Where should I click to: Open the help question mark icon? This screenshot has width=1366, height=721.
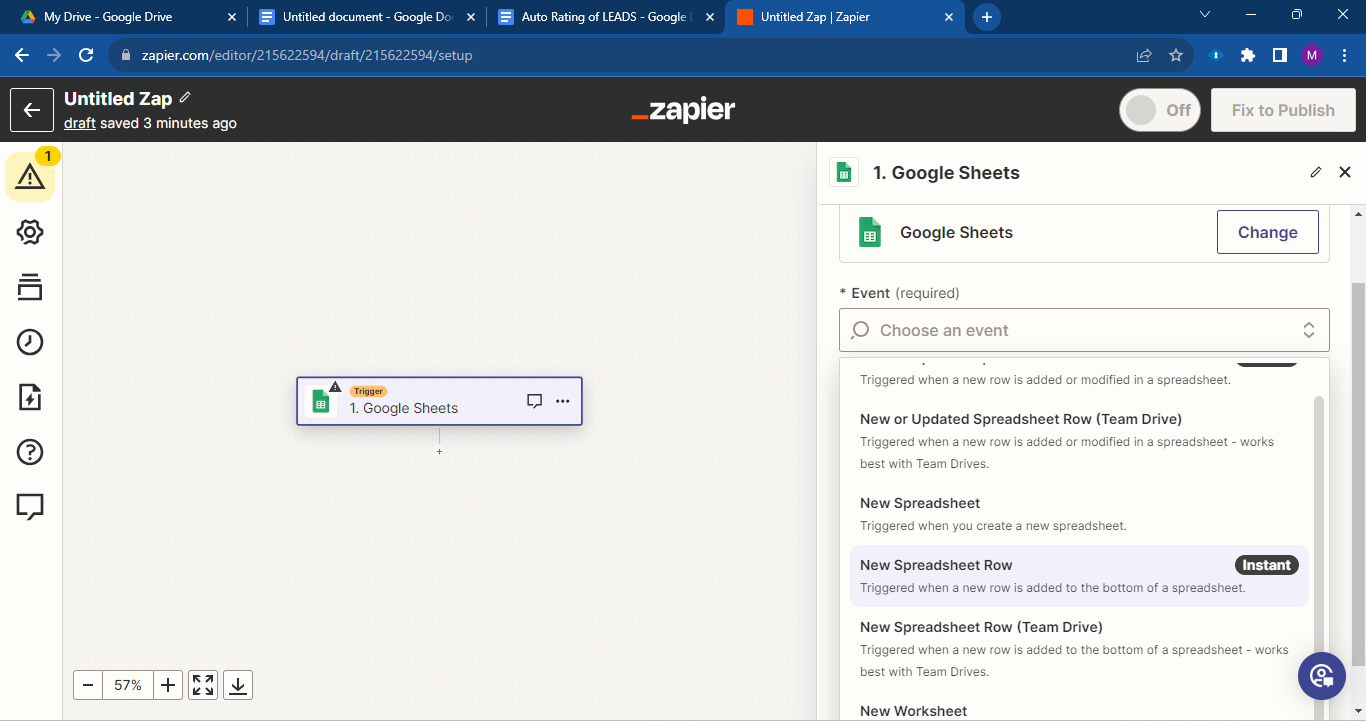point(30,452)
